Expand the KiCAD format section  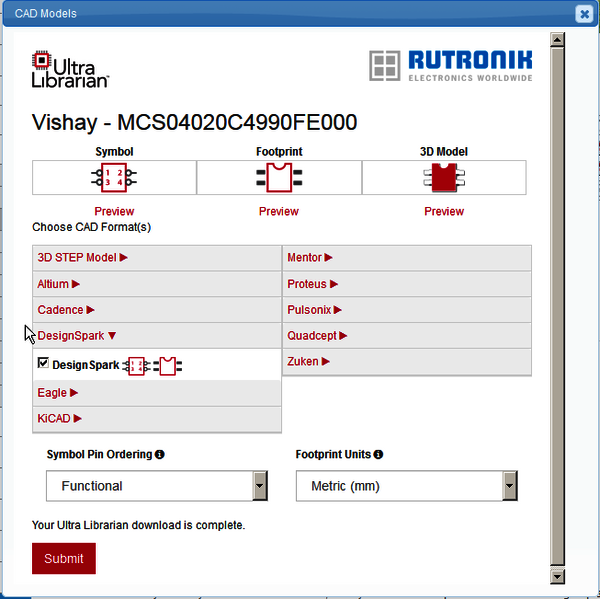157,418
